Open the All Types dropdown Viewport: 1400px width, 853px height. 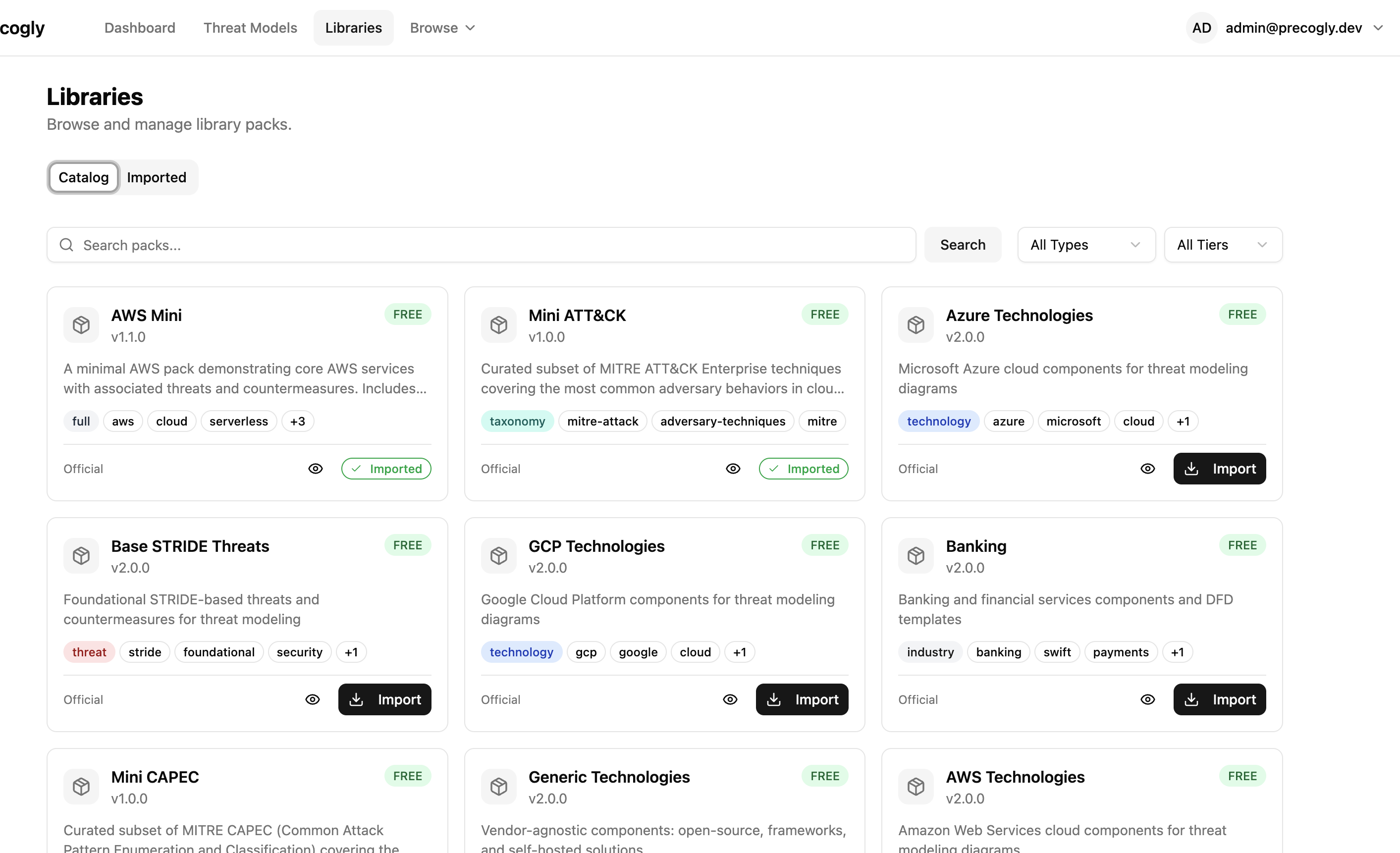(x=1086, y=245)
